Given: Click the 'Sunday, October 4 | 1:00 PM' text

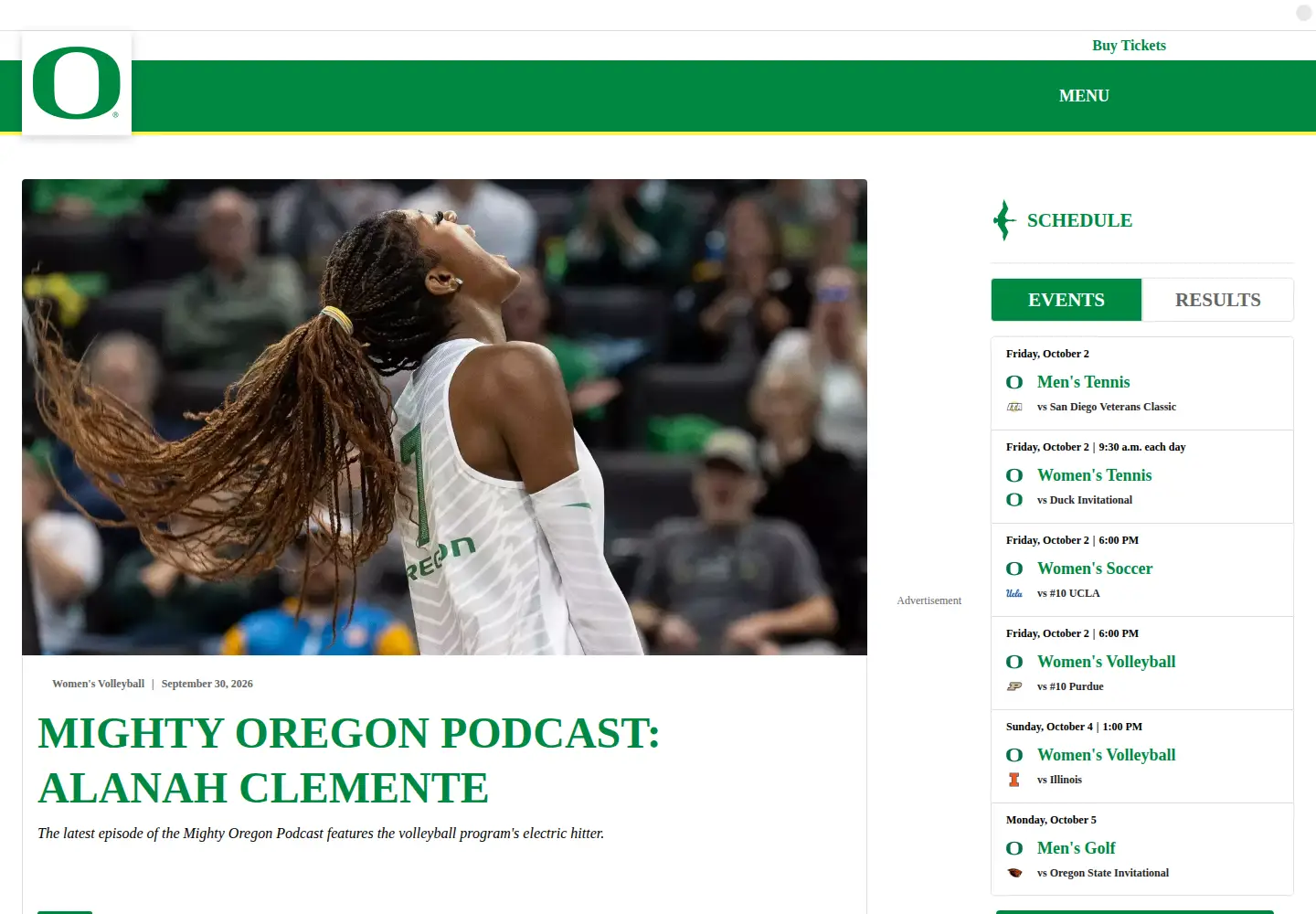Looking at the screenshot, I should click(1074, 727).
